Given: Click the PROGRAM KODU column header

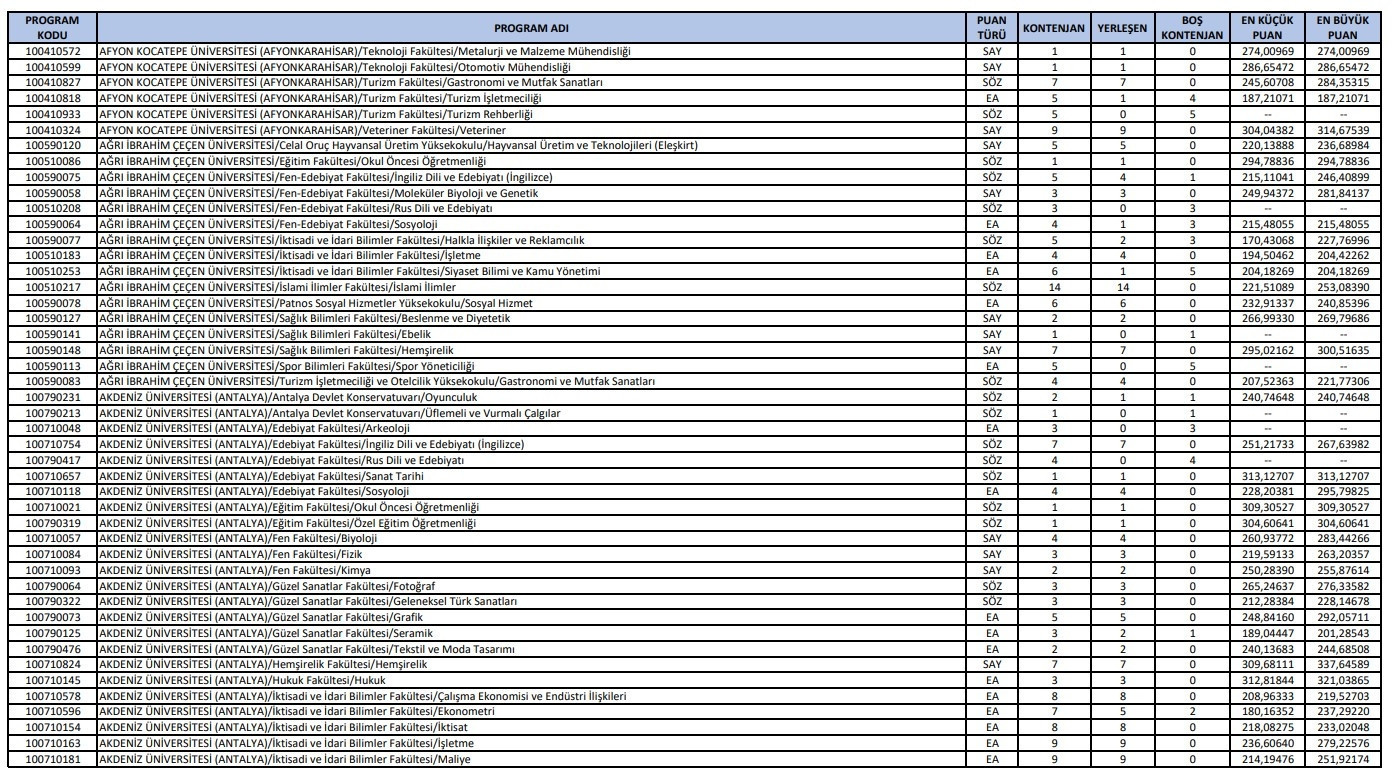Looking at the screenshot, I should (51, 26).
